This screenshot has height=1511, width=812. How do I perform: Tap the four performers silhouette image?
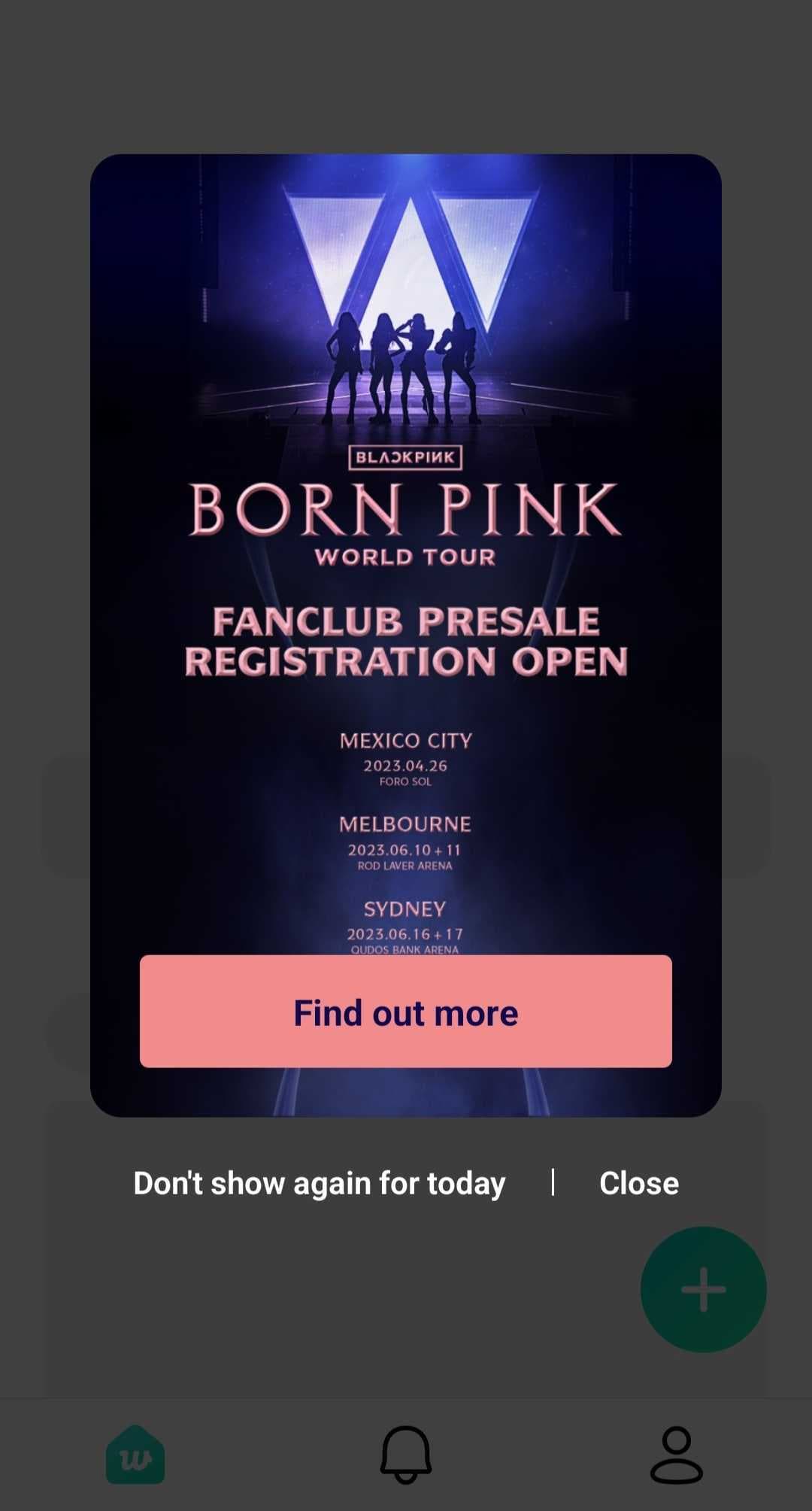(404, 366)
